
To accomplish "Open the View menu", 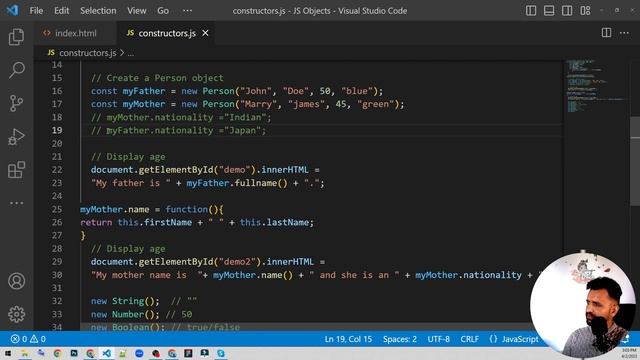I will (x=136, y=11).
